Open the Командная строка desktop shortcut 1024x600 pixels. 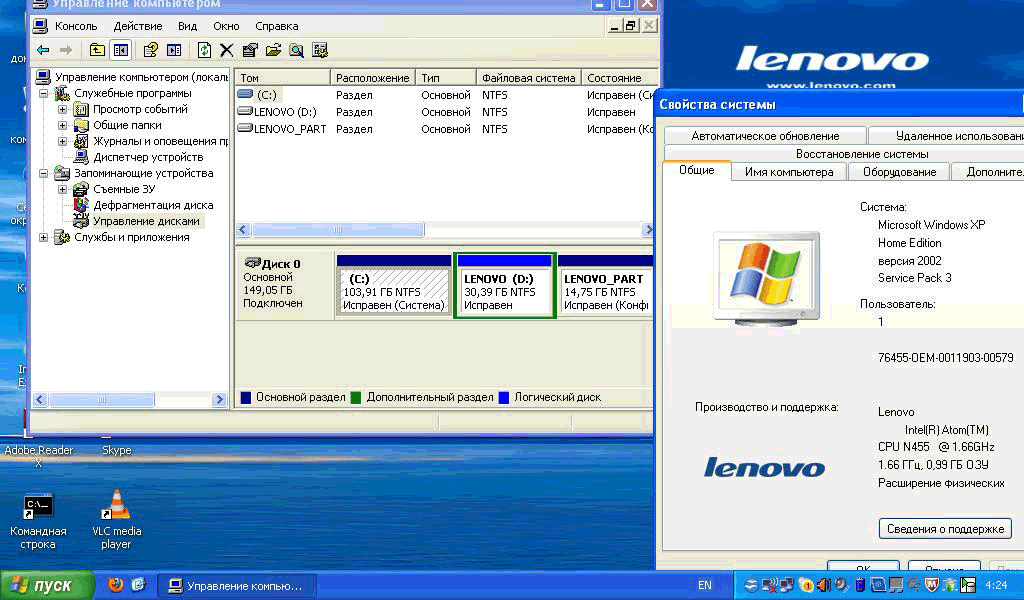[38, 521]
